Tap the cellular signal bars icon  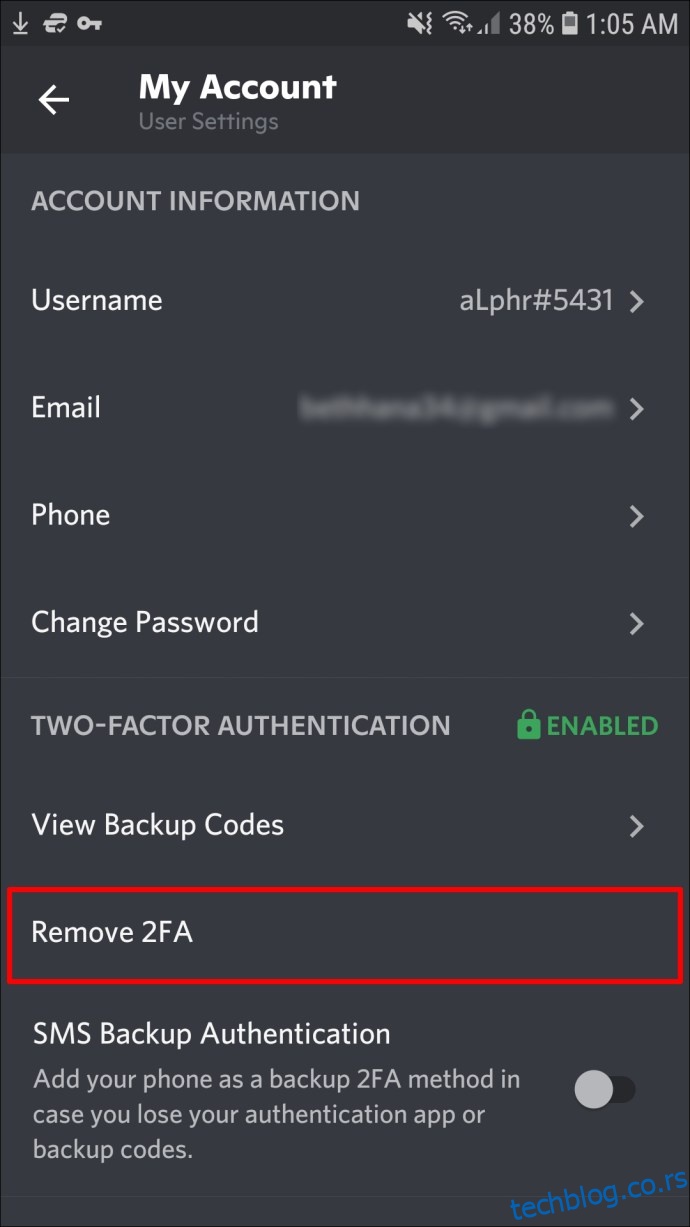(488, 23)
